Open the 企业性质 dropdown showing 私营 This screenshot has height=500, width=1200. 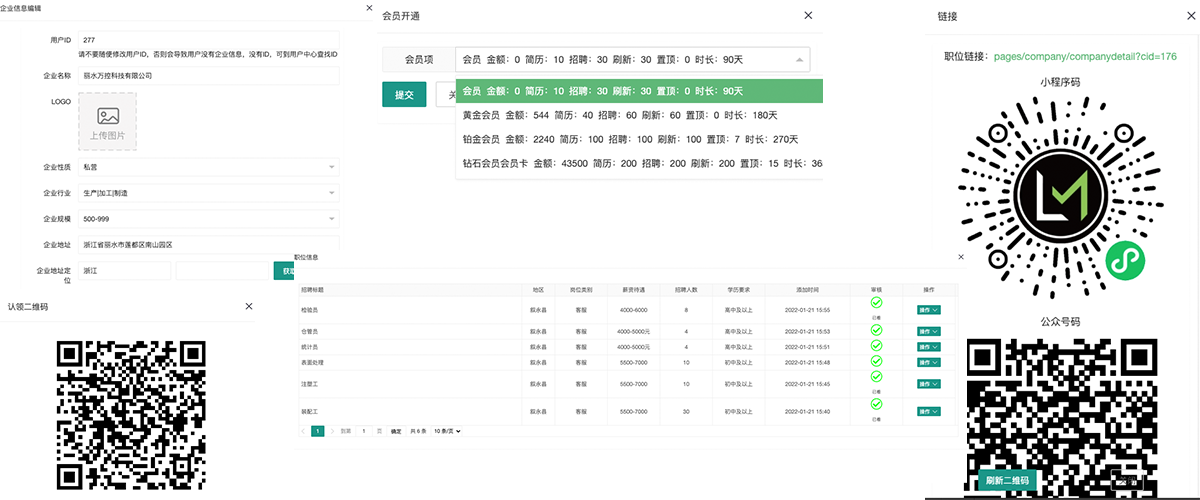point(208,167)
